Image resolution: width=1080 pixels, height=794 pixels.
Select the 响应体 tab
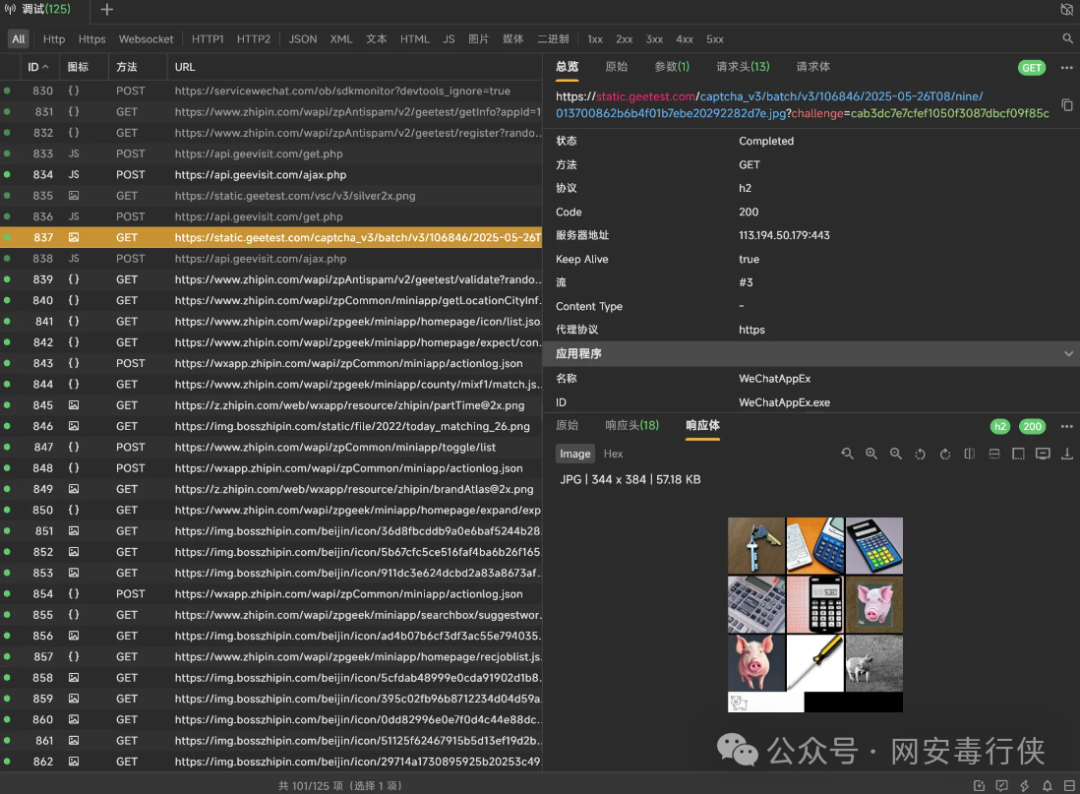pyautogui.click(x=703, y=426)
